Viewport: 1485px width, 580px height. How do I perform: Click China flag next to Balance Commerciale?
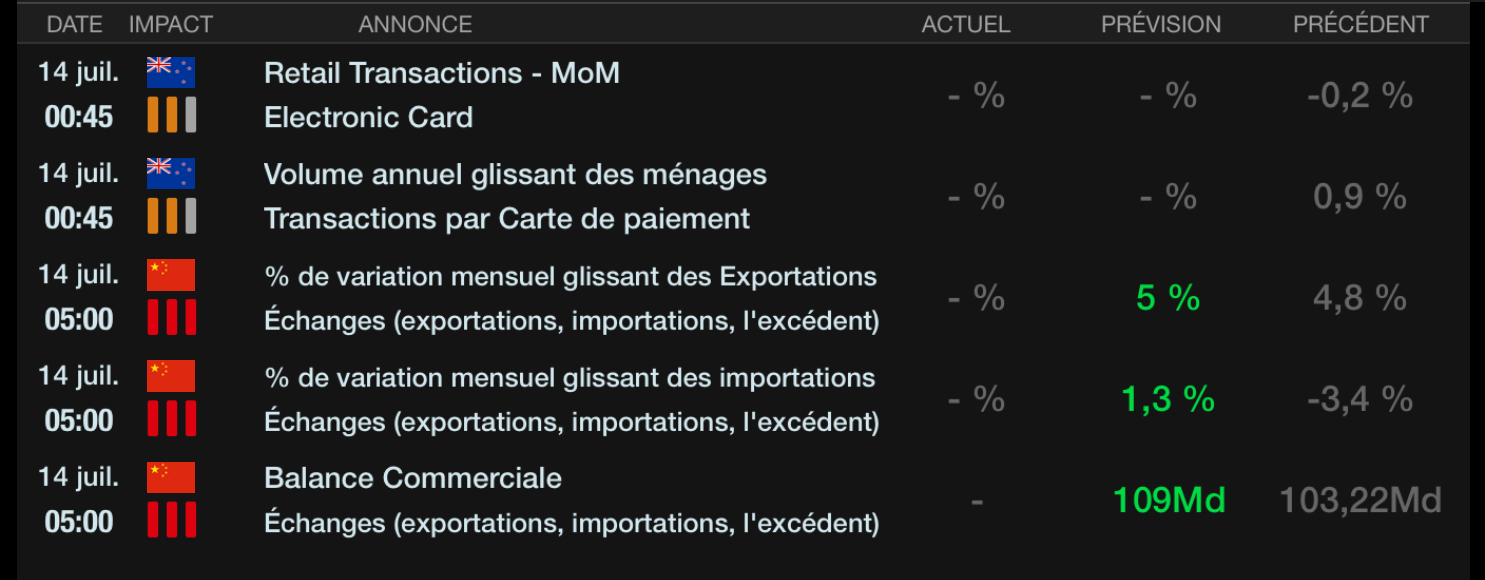pyautogui.click(x=171, y=477)
